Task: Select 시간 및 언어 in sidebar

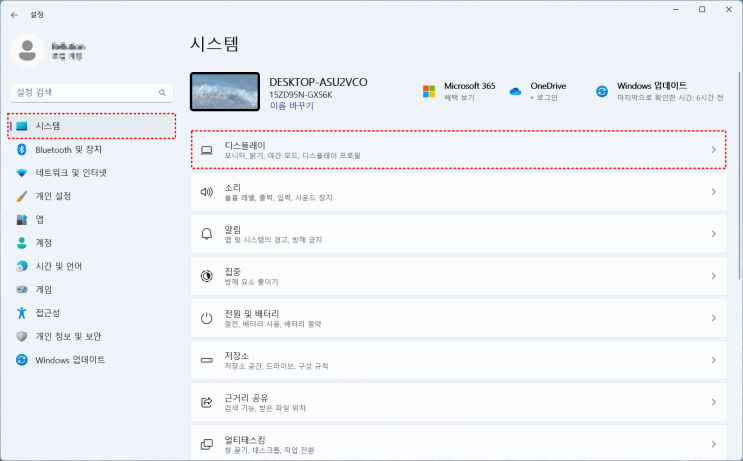Action: [91, 266]
